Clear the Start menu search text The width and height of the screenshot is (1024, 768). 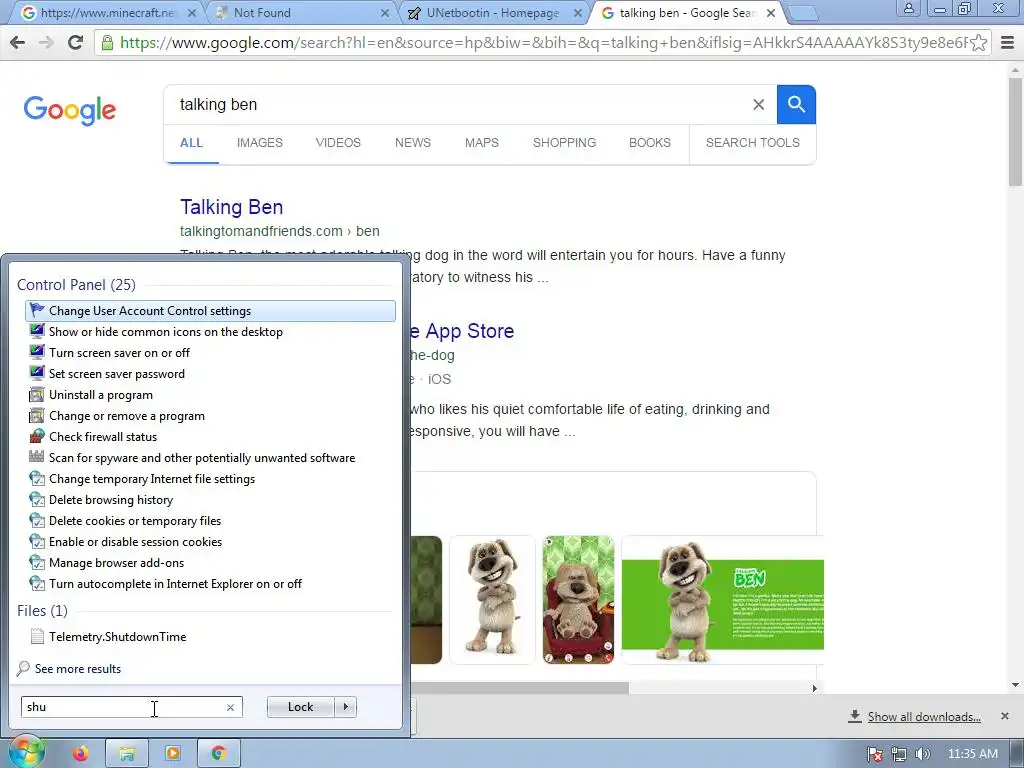pos(230,707)
